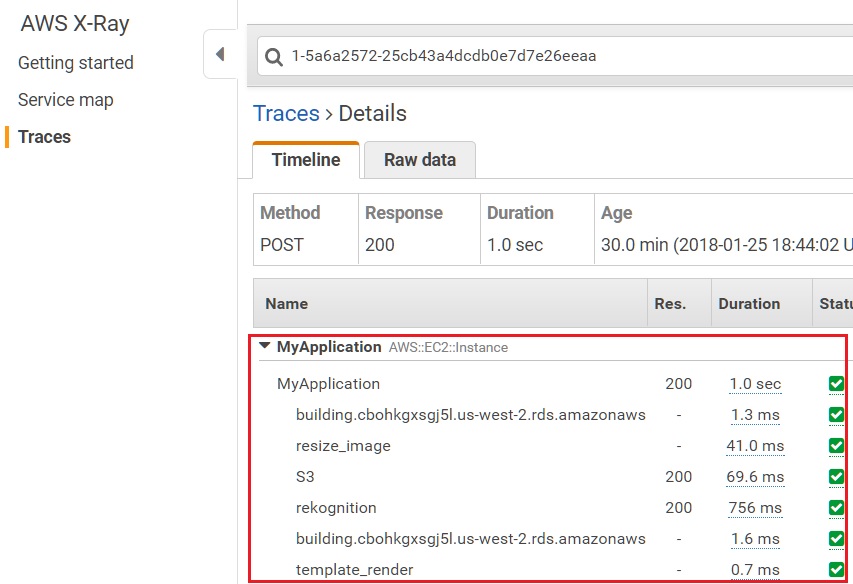This screenshot has width=853, height=584.
Task: Click the 1.6 ms duration value
Action: (755, 539)
